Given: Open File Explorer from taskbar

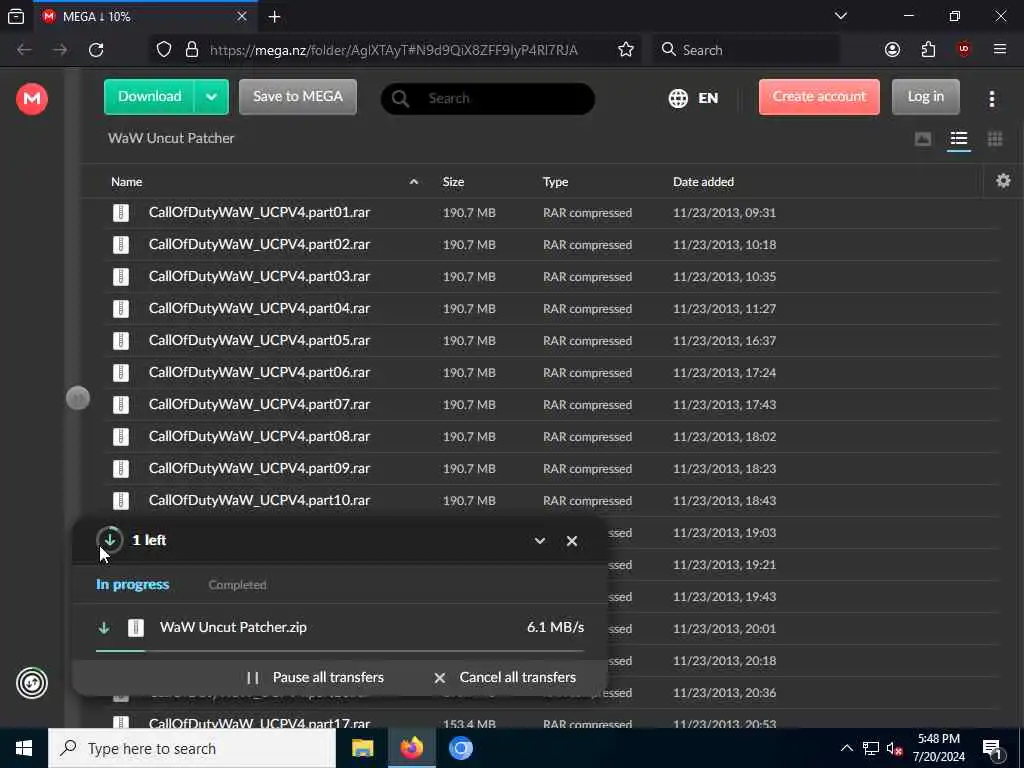Looking at the screenshot, I should click(362, 748).
